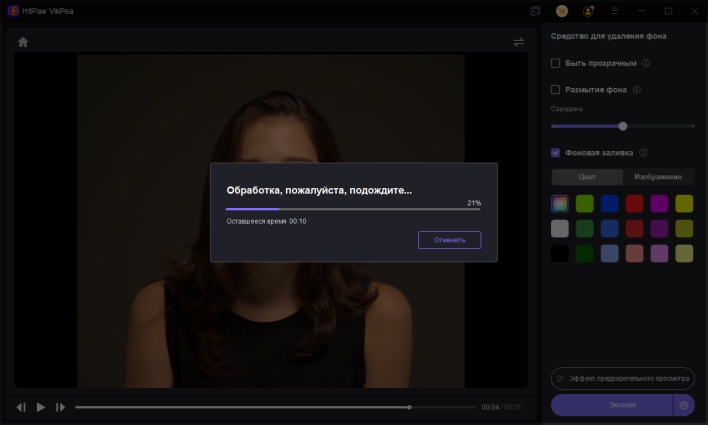
Task: Click the 00:04 / 00:05 time display
Action: (501, 407)
